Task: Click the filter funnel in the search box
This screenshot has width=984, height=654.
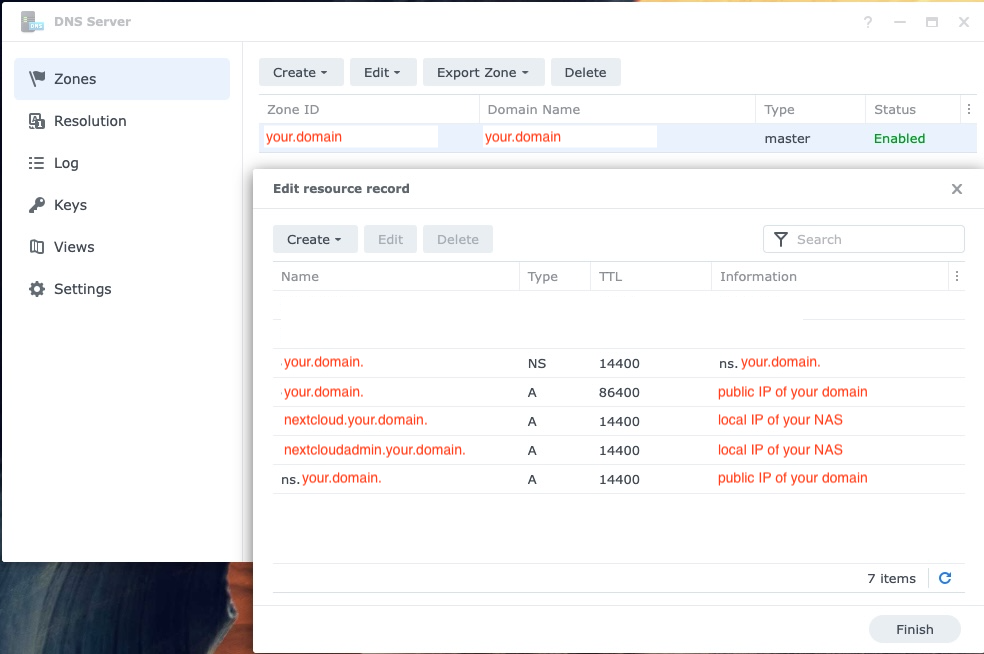Action: point(781,239)
